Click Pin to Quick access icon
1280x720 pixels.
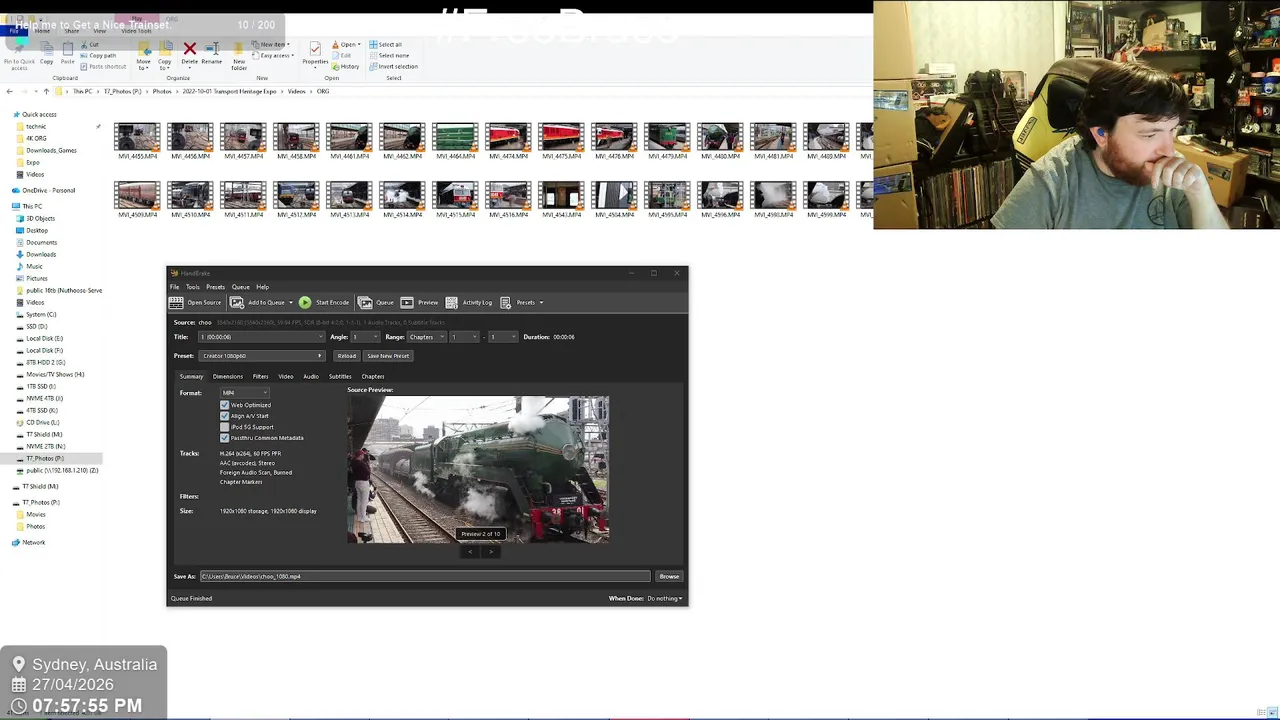pyautogui.click(x=19, y=49)
